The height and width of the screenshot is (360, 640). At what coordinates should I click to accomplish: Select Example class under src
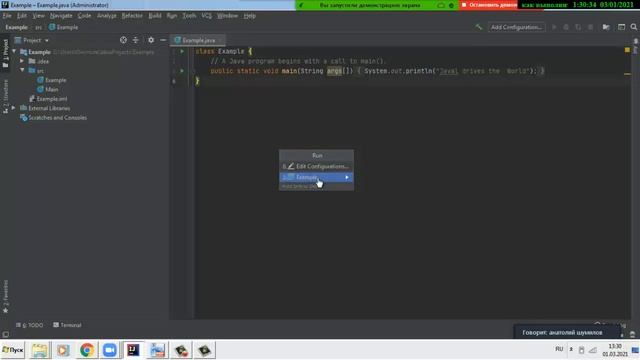click(52, 80)
